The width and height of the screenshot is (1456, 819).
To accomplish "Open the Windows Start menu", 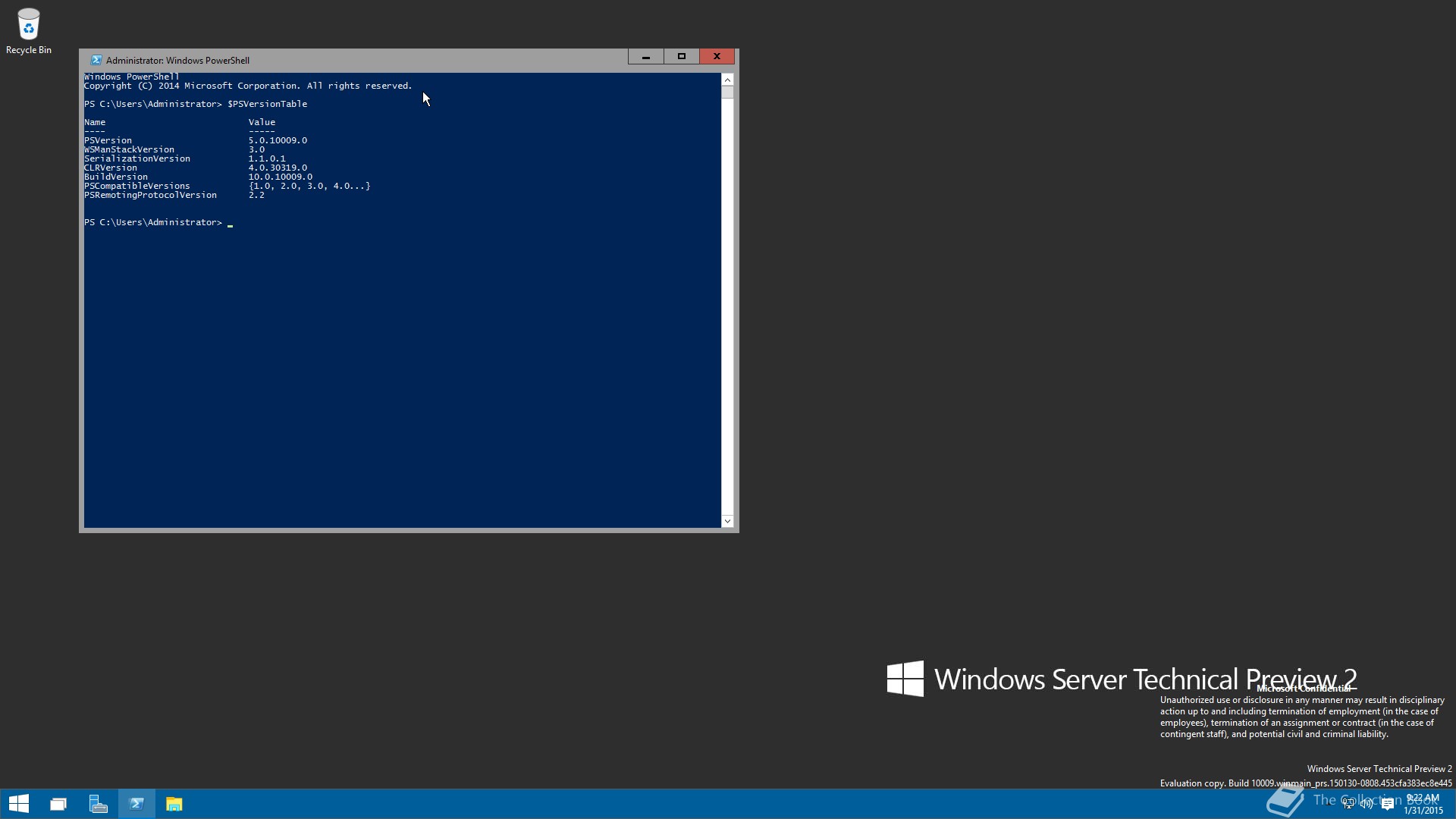I will pyautogui.click(x=19, y=804).
